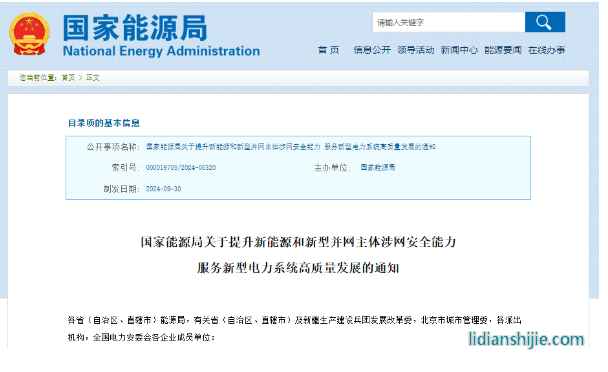Click the 正文 breadcrumb item
The width and height of the screenshot is (608, 372).
coord(93,78)
